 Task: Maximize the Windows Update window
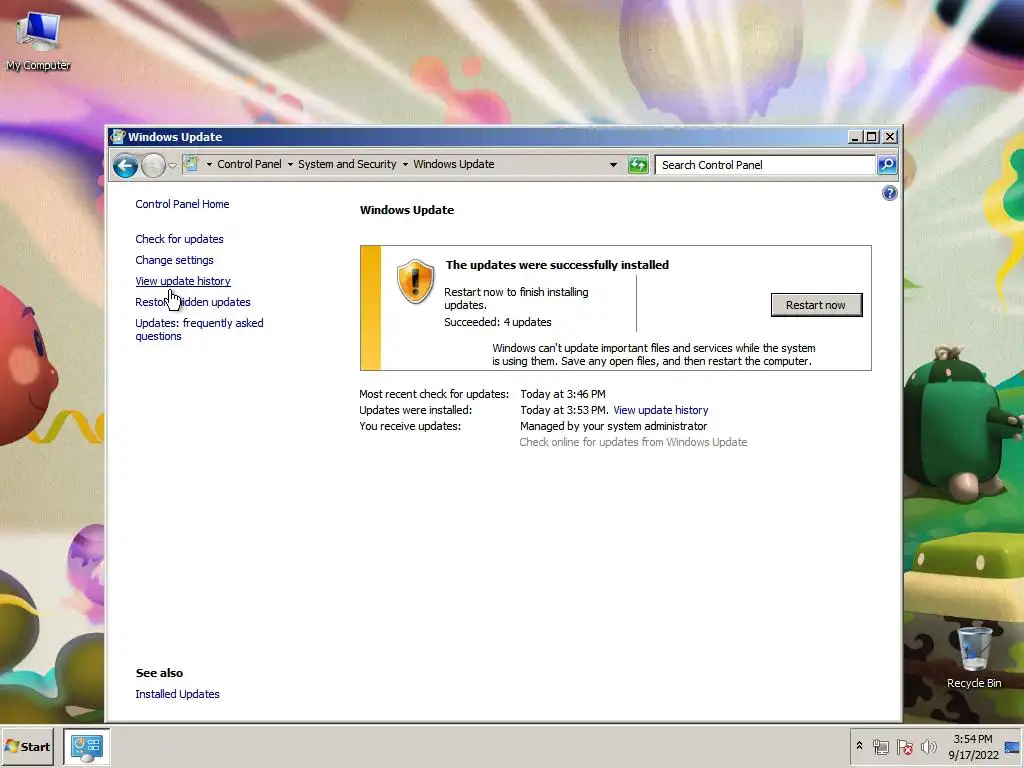click(872, 137)
